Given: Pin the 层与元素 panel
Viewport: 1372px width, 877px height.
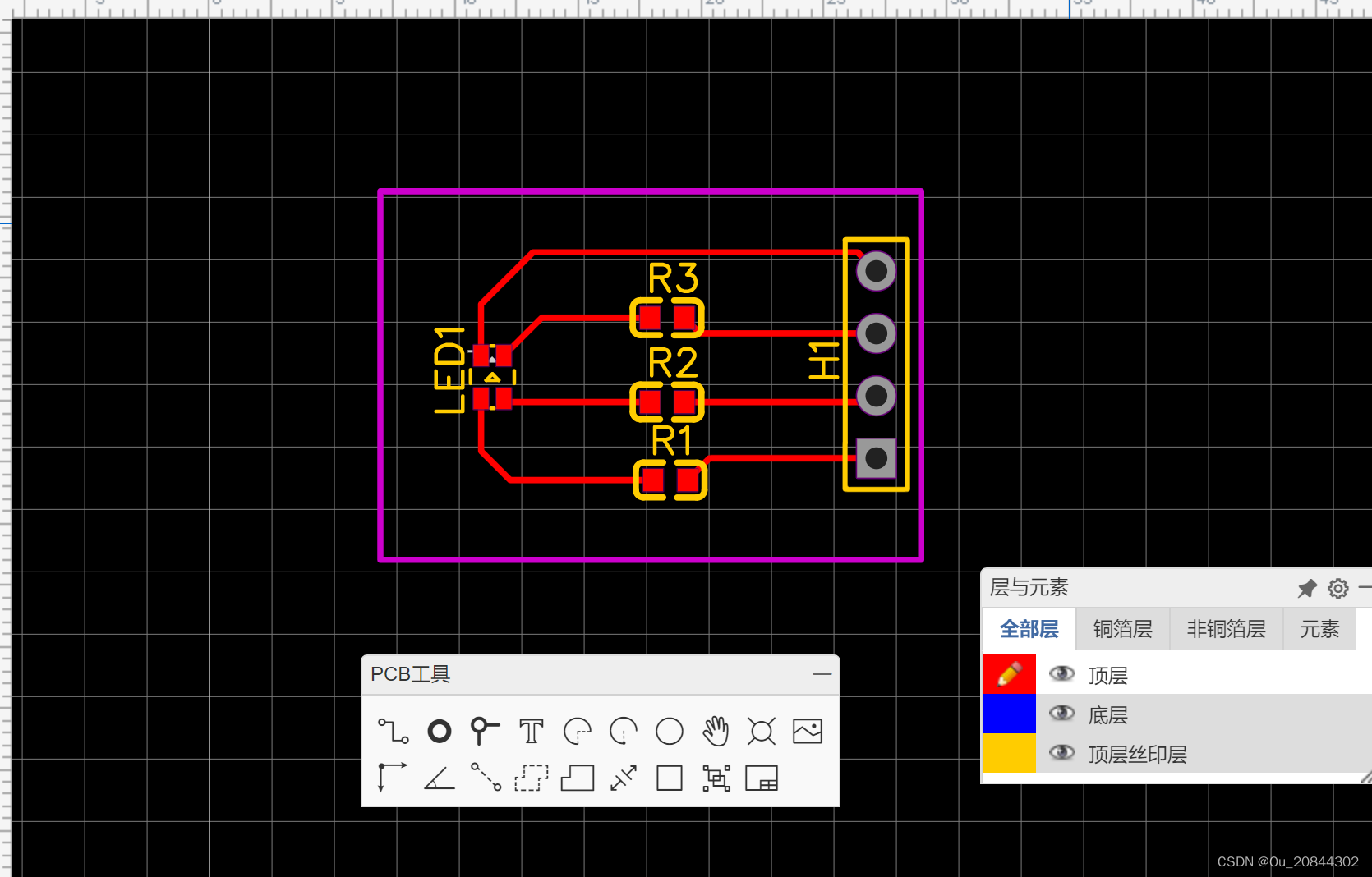Looking at the screenshot, I should tap(1306, 588).
